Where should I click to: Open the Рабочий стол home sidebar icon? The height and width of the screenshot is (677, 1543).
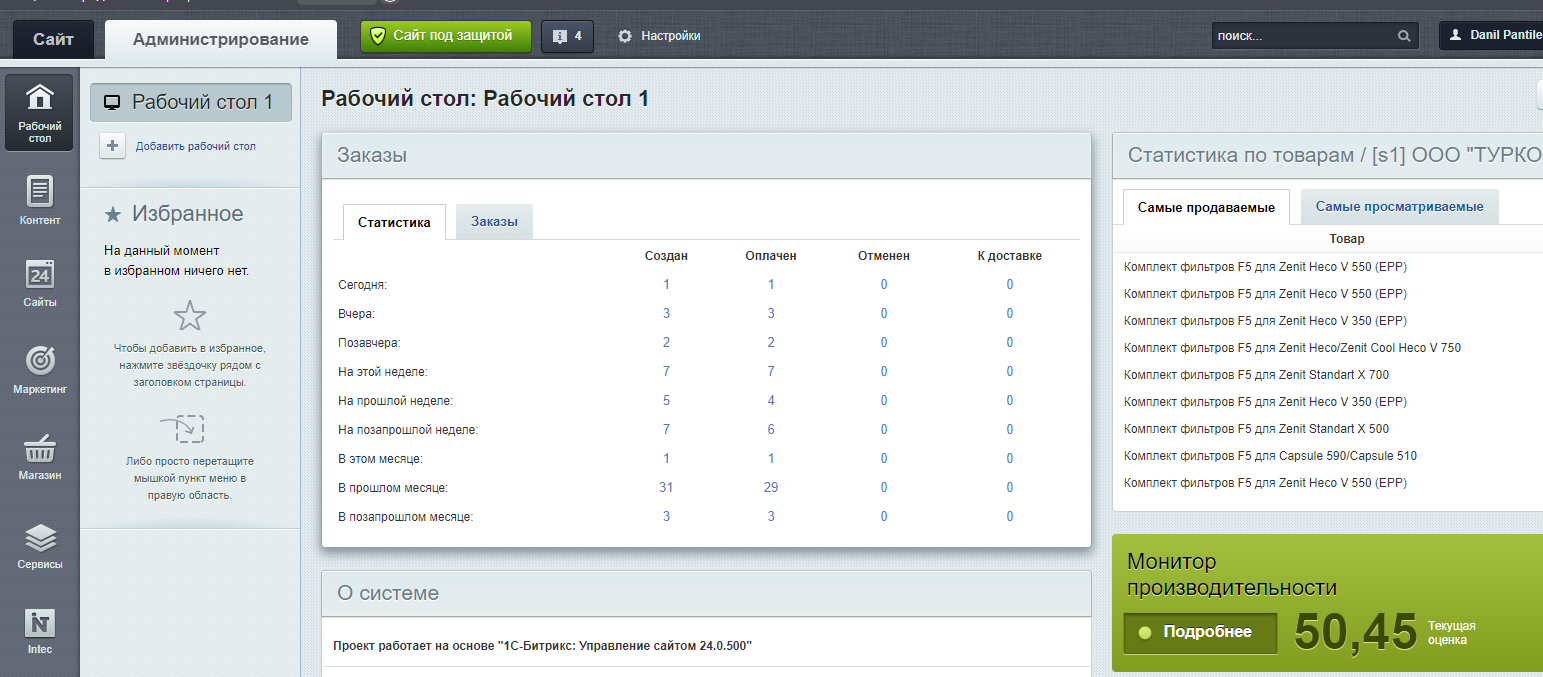click(39, 113)
